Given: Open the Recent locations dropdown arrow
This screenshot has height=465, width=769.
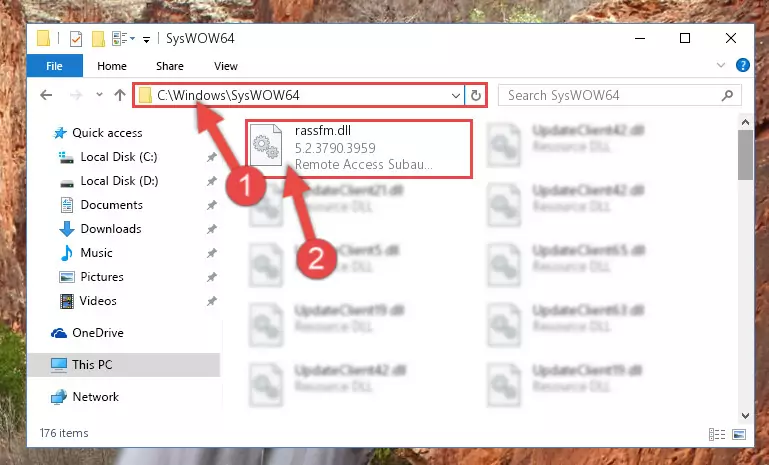Looking at the screenshot, I should click(x=99, y=95).
